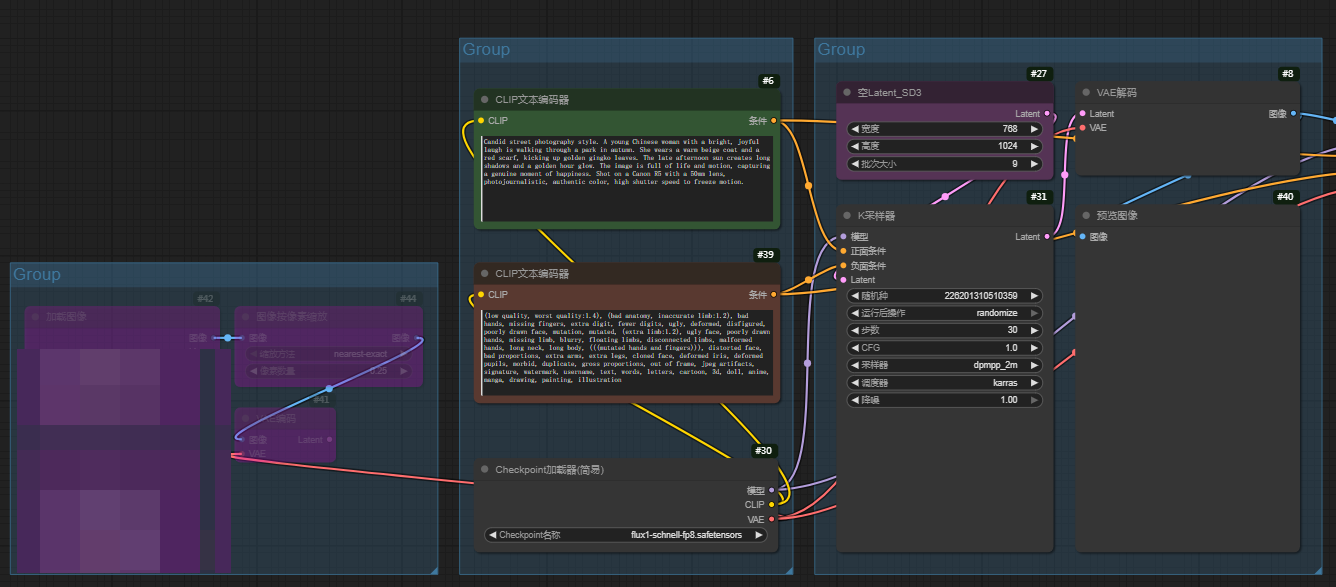Screen dimensions: 1336x587
Task: Decrease 降噪 with its left arrow
Action: coord(853,400)
